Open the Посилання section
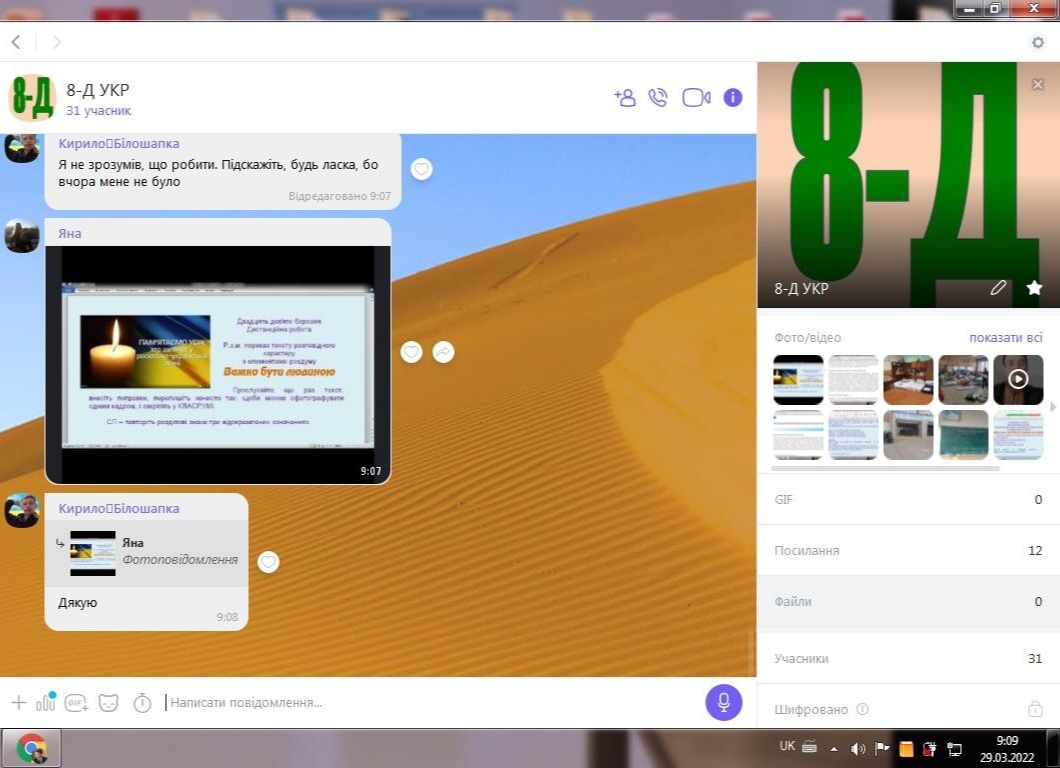 point(909,550)
